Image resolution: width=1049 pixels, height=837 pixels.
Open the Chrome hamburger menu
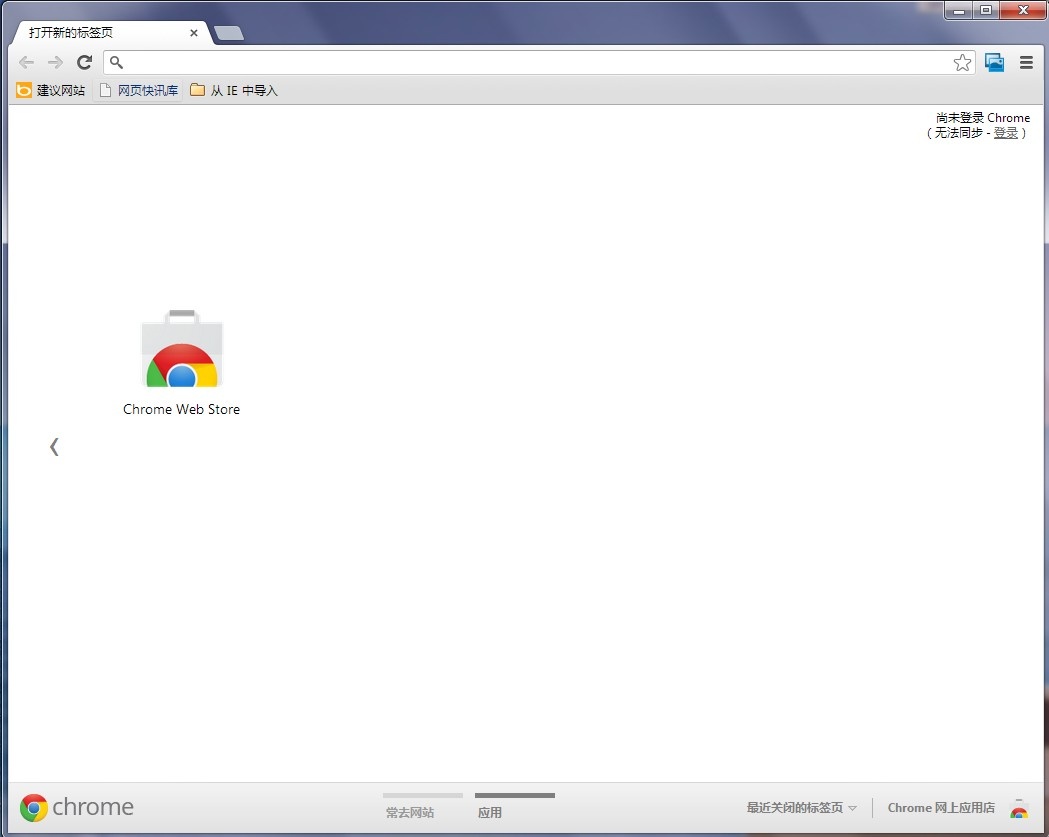click(1026, 63)
